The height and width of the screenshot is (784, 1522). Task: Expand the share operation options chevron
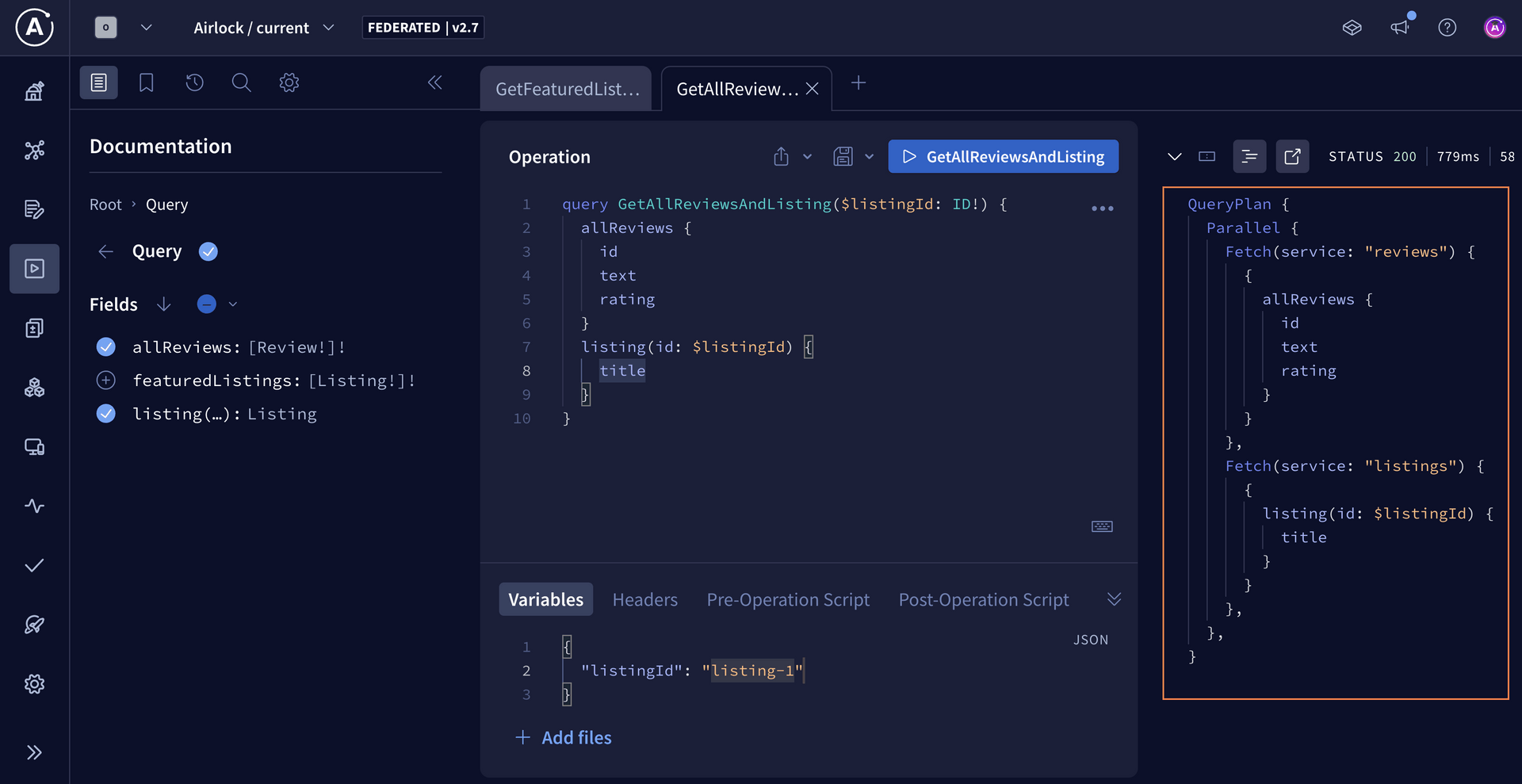coord(808,156)
